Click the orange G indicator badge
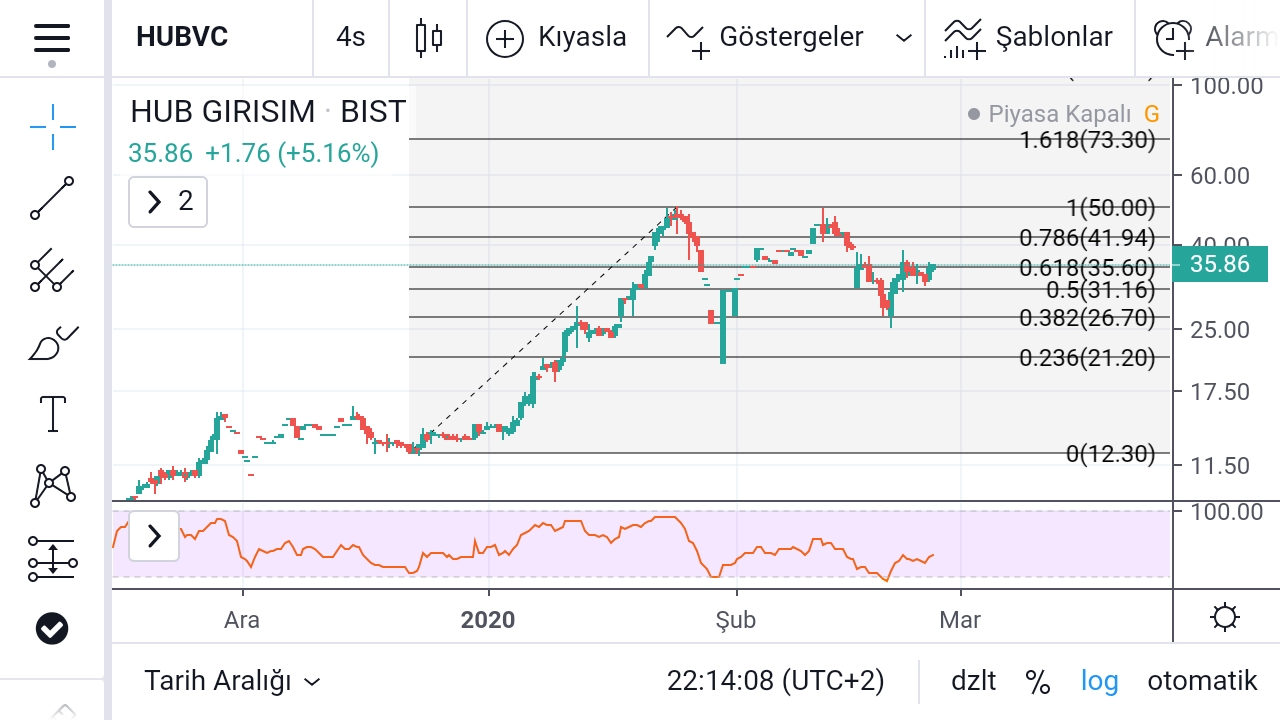Image resolution: width=1280 pixels, height=720 pixels. point(1151,114)
